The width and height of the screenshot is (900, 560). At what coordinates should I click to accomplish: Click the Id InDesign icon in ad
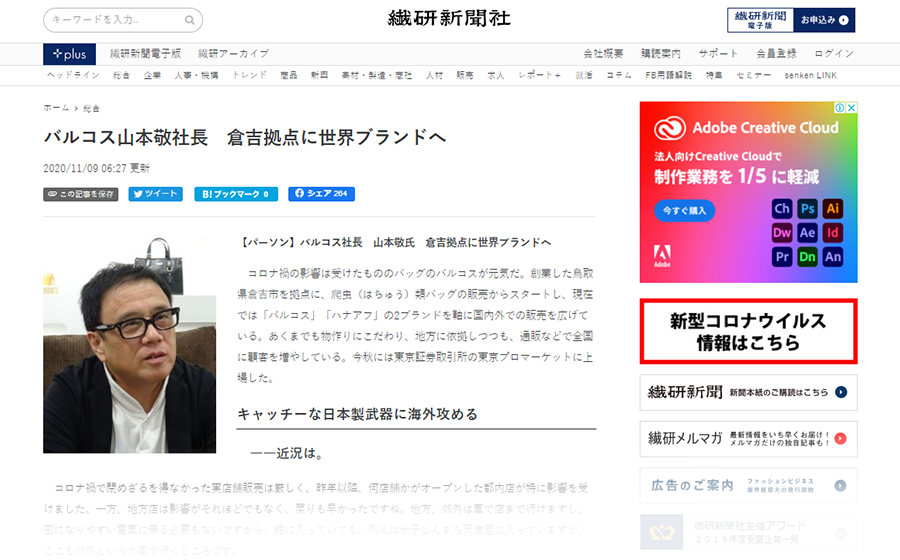coord(832,233)
